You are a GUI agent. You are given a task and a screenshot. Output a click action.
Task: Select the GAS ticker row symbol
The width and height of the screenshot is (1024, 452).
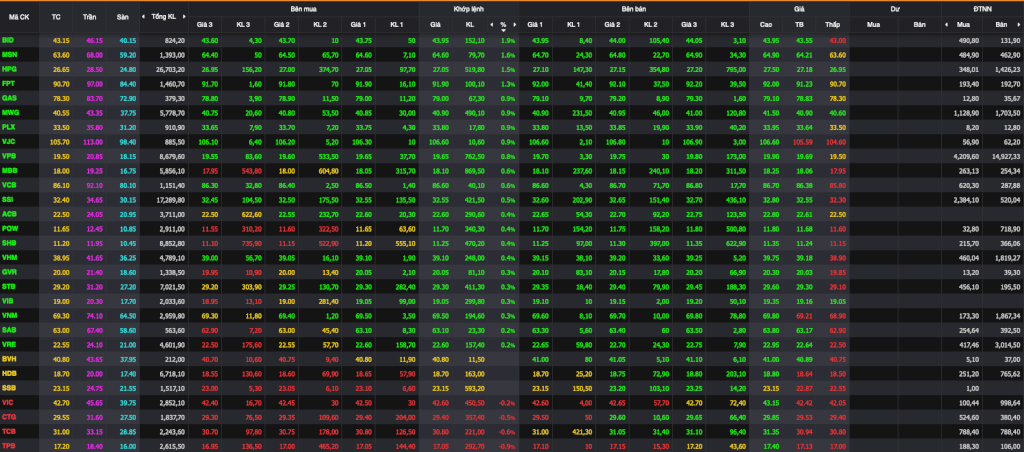click(9, 98)
